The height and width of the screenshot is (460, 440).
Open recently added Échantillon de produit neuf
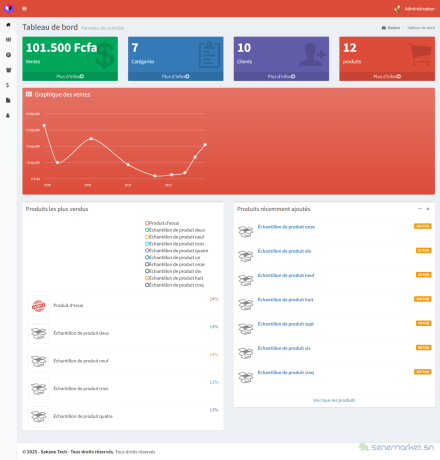pyautogui.click(x=286, y=275)
